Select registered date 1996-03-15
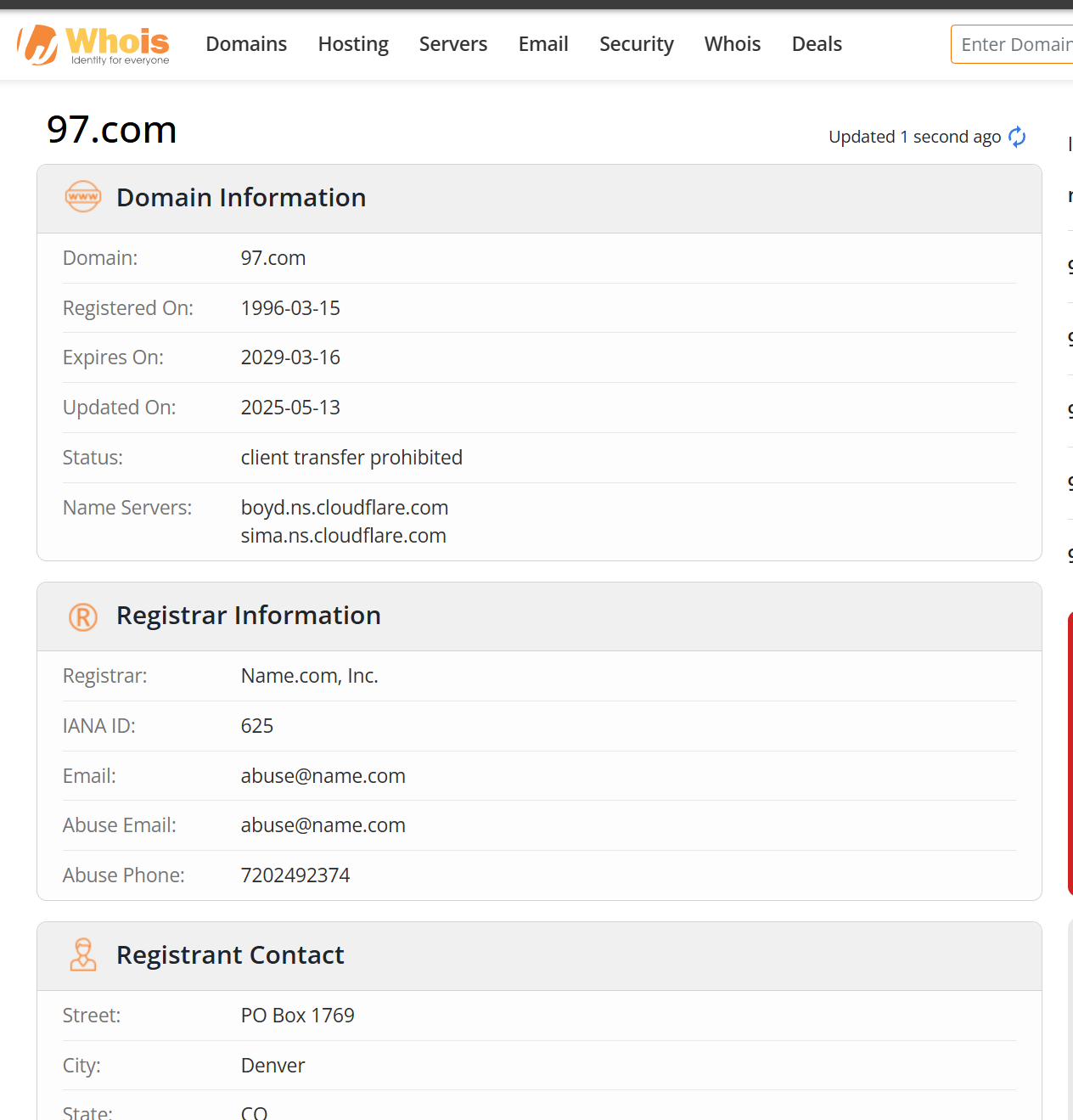Image resolution: width=1073 pixels, height=1120 pixels. 290,308
